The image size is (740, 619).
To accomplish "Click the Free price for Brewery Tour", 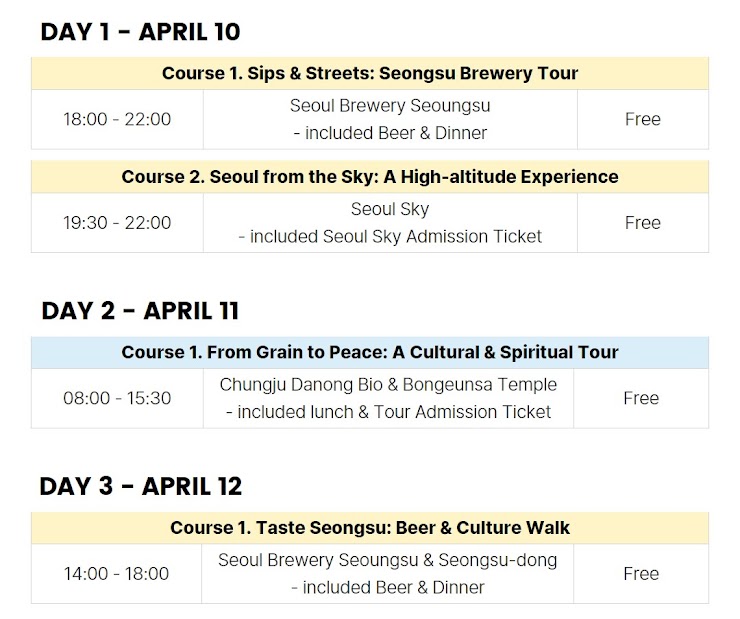I will (643, 119).
